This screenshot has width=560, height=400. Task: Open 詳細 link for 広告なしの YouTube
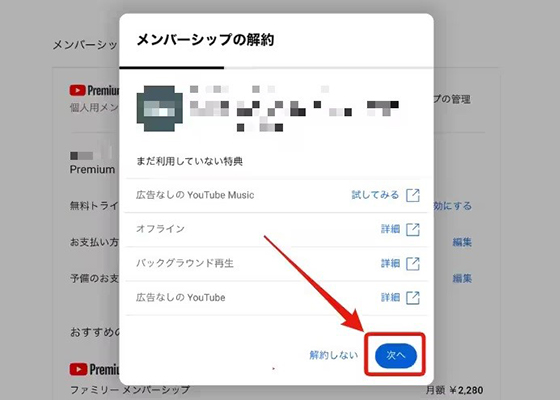[390, 297]
